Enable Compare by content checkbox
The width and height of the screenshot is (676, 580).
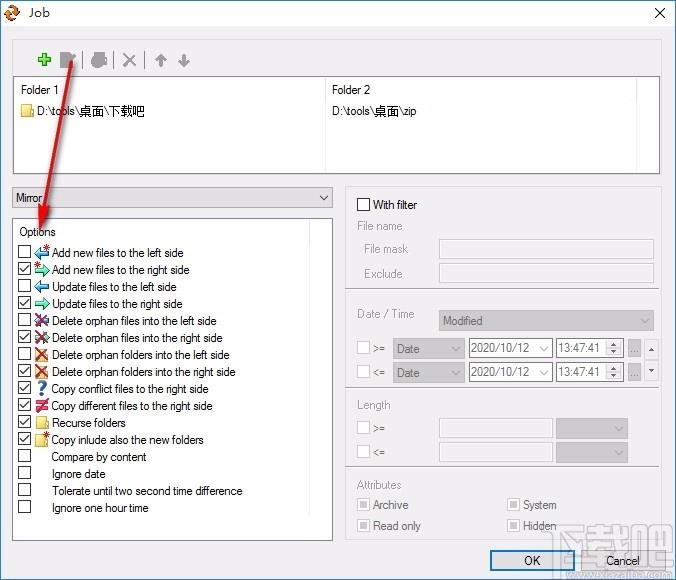point(25,455)
